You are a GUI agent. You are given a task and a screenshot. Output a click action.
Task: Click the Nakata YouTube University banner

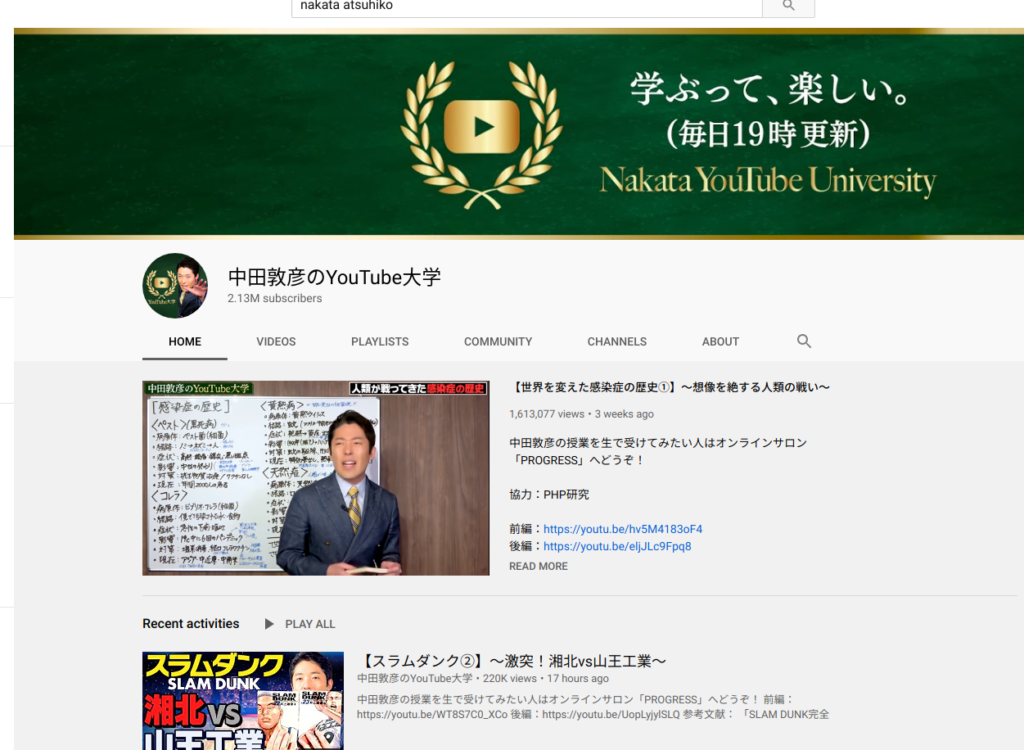(x=519, y=134)
